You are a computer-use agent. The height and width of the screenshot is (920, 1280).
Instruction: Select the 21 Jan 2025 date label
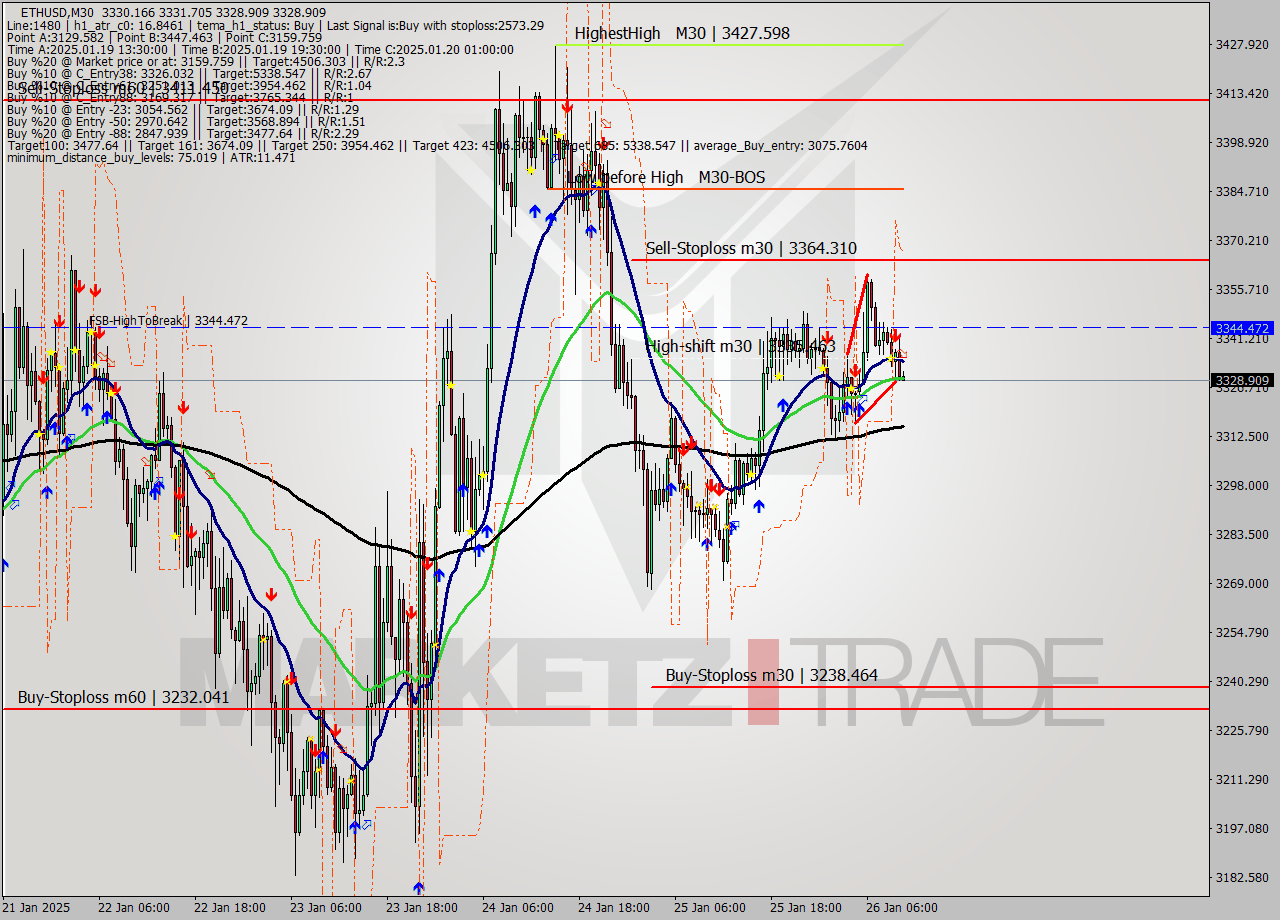[x=38, y=908]
